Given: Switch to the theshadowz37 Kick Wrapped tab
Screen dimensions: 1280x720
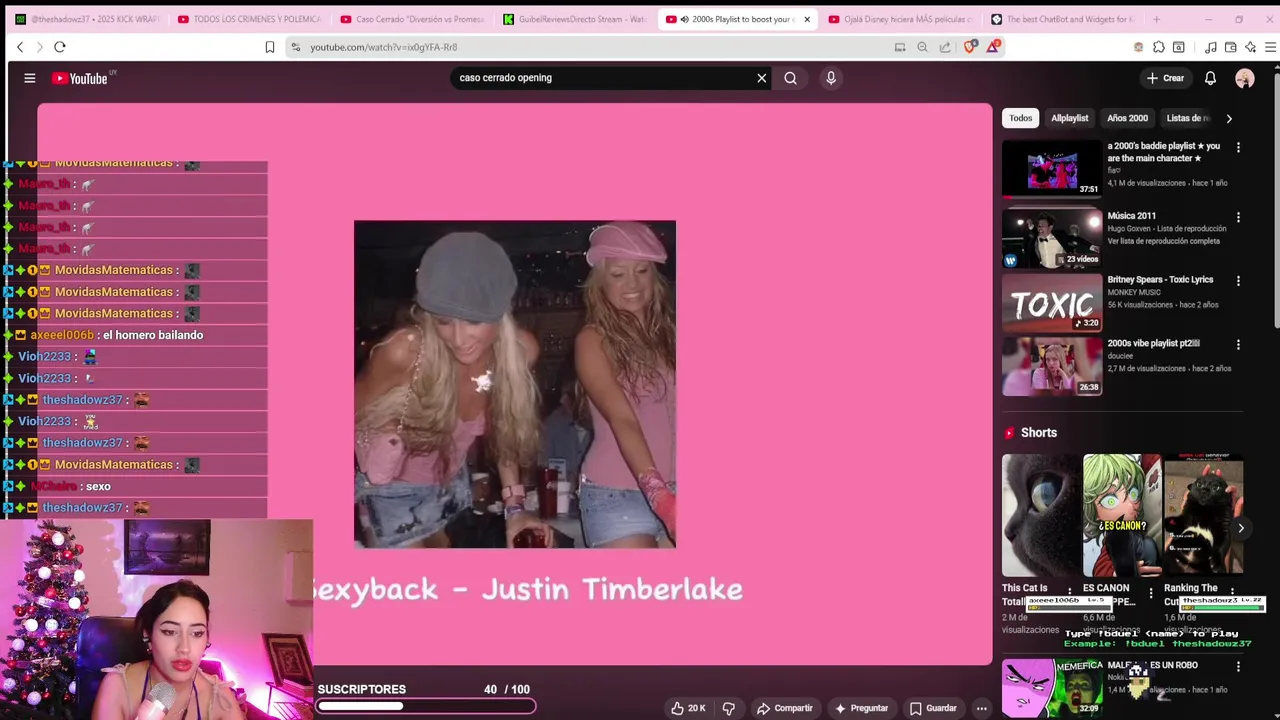Looking at the screenshot, I should [85, 19].
